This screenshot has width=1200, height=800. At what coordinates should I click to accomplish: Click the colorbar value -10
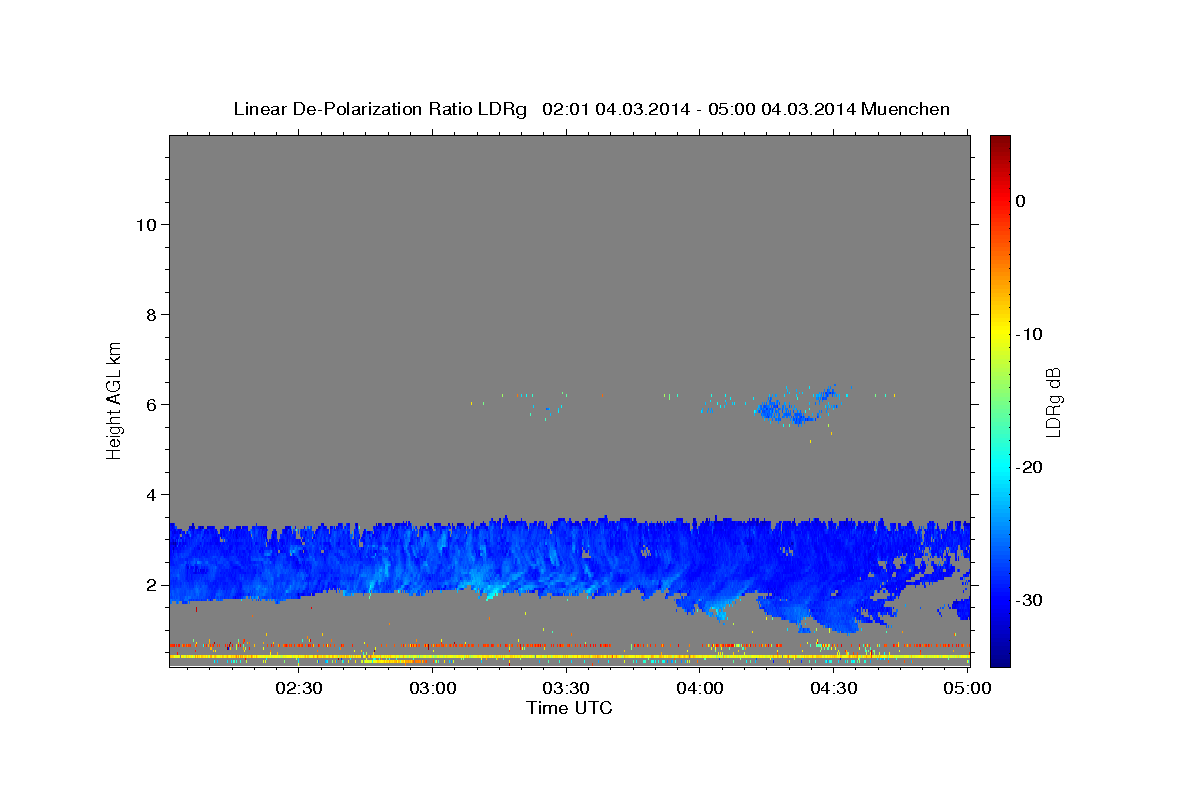tap(1028, 334)
